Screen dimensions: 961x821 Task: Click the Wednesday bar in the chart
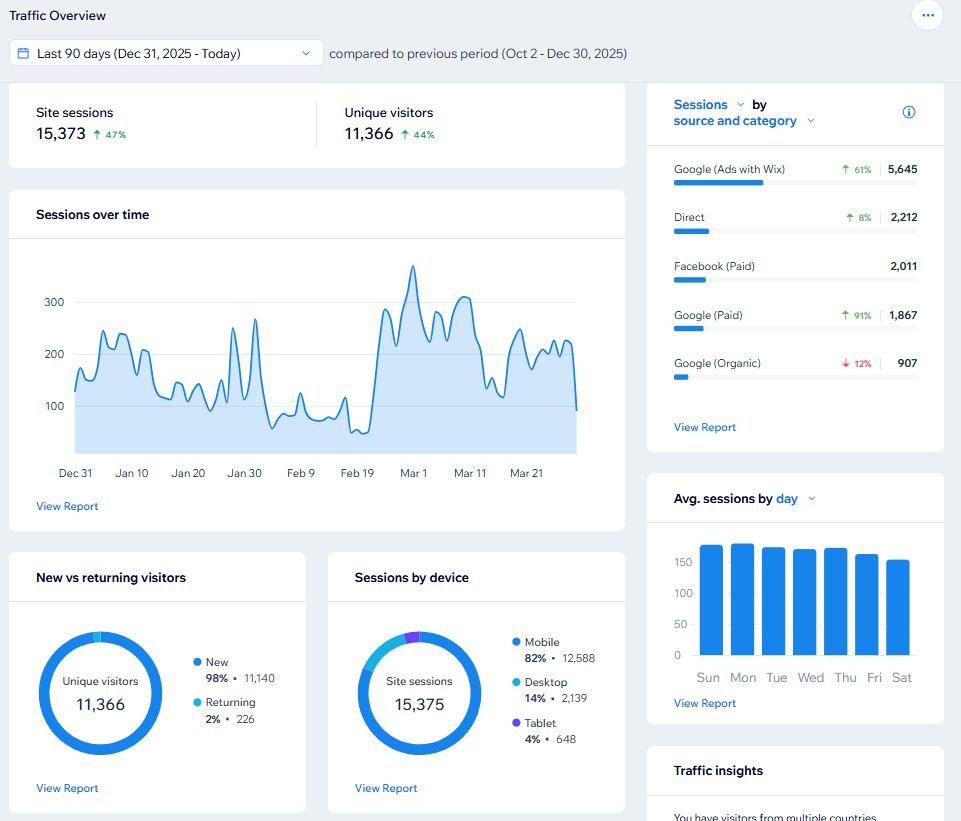pyautogui.click(x=804, y=602)
